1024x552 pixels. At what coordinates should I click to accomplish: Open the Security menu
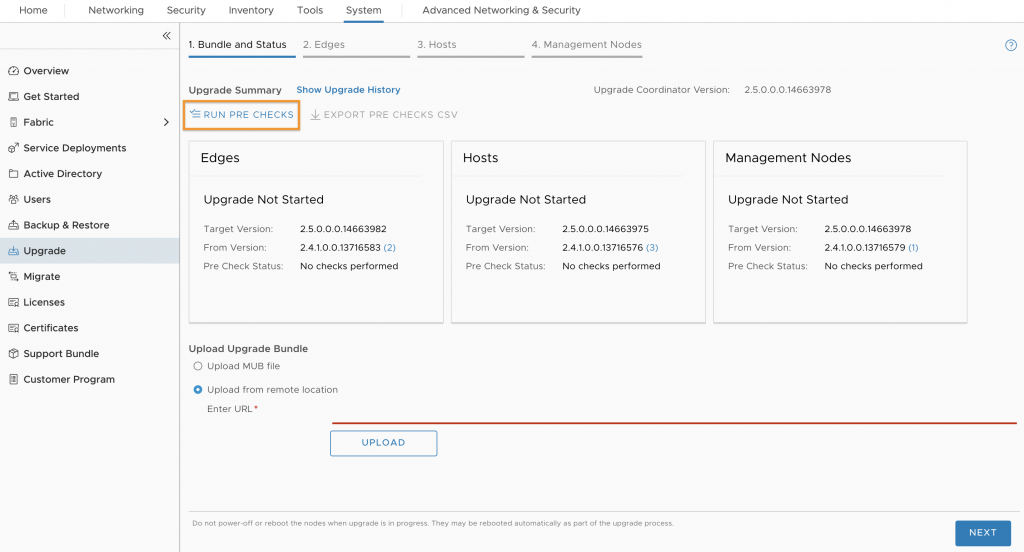point(185,10)
